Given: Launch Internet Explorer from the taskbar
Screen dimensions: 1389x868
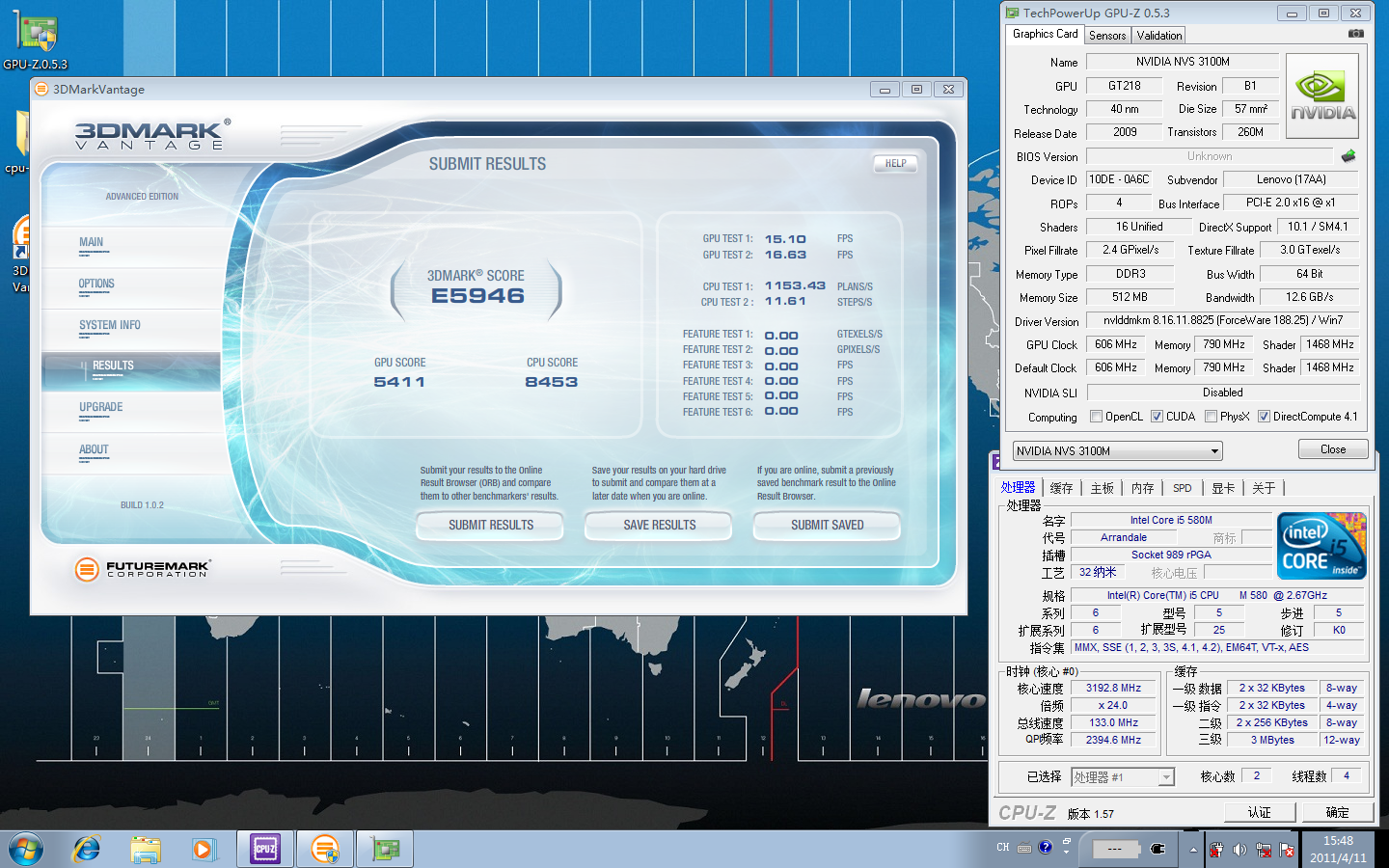Looking at the screenshot, I should pyautogui.click(x=87, y=850).
